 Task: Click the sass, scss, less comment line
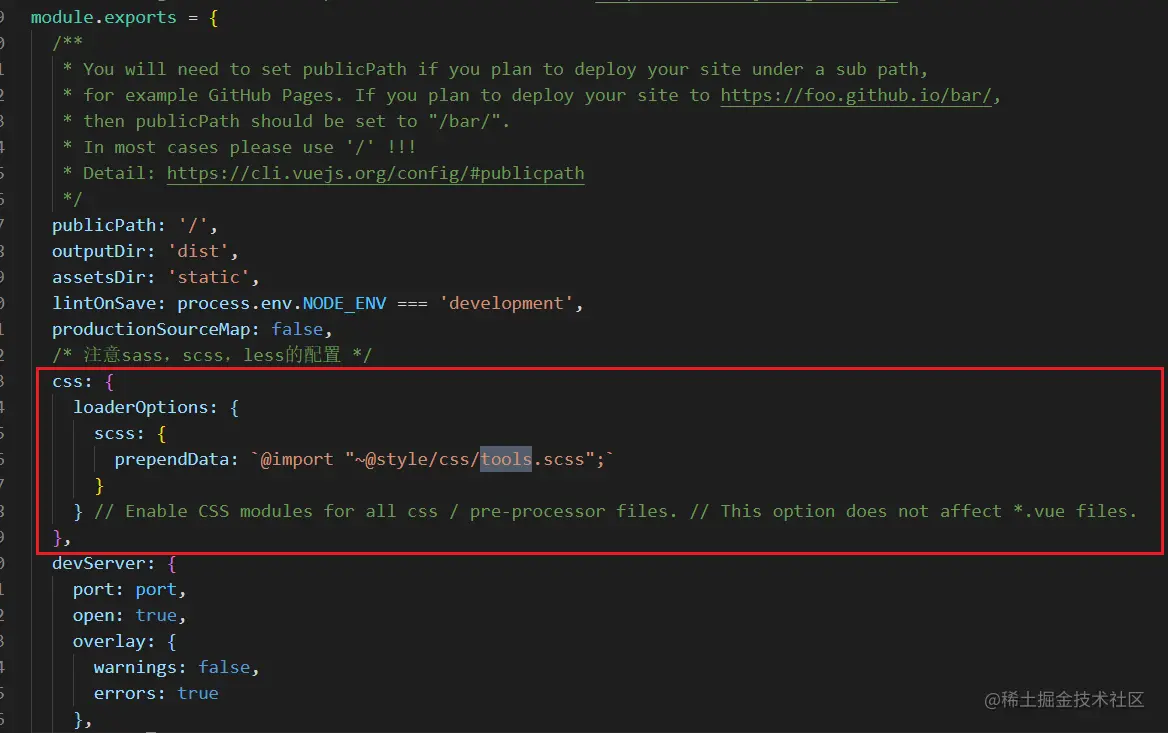(212, 355)
